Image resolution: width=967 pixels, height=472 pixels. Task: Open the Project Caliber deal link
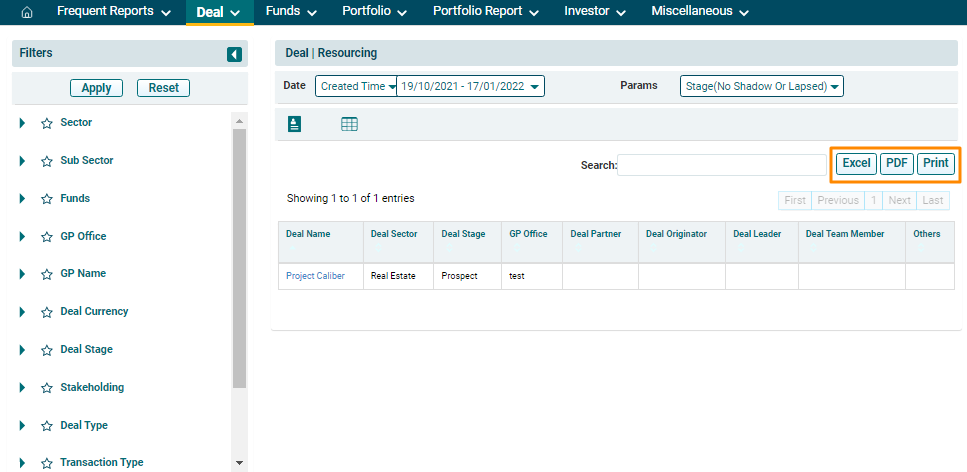[x=315, y=276]
